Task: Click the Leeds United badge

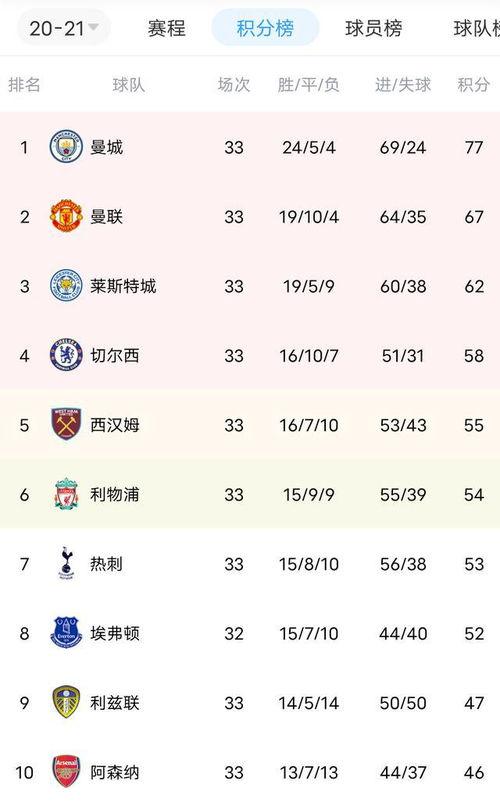Action: (x=66, y=702)
